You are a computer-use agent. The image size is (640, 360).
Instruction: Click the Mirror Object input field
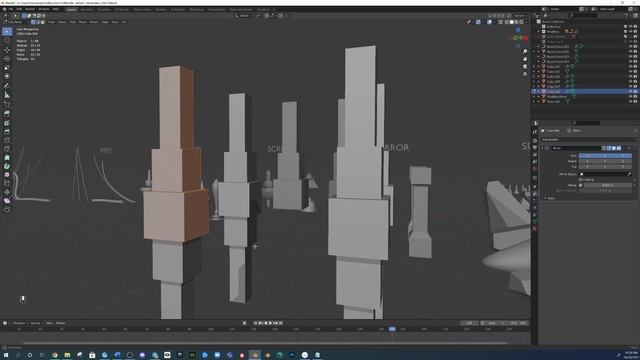605,174
